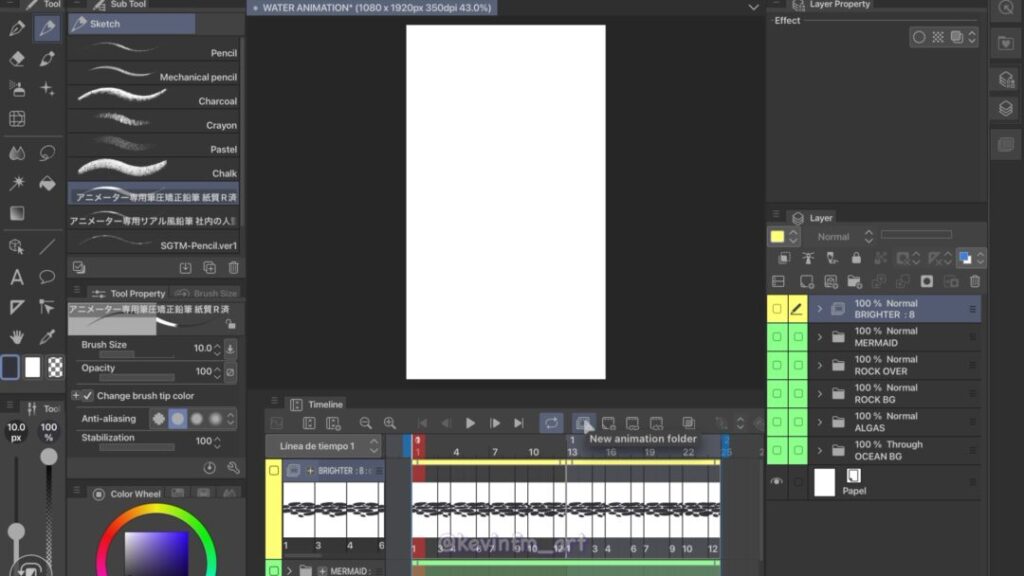The width and height of the screenshot is (1024, 576).
Task: Play the animation
Action: (470, 423)
